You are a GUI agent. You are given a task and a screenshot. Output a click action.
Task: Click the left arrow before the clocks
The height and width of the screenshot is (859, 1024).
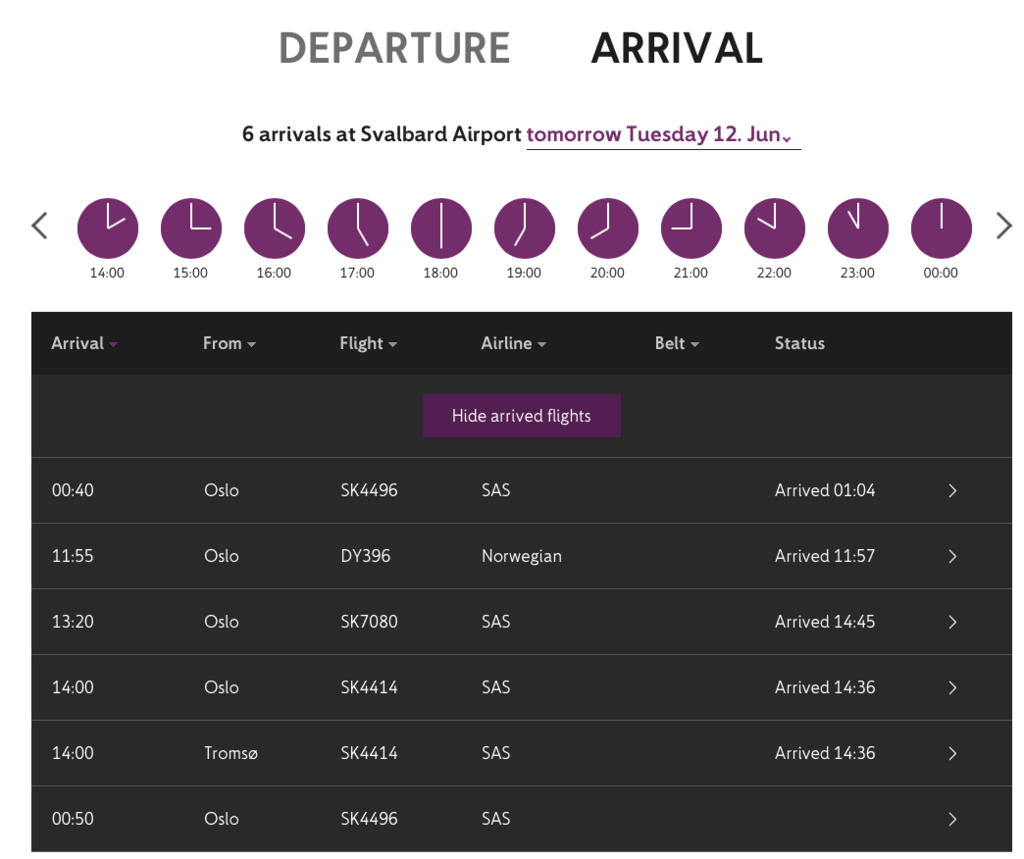pos(40,226)
